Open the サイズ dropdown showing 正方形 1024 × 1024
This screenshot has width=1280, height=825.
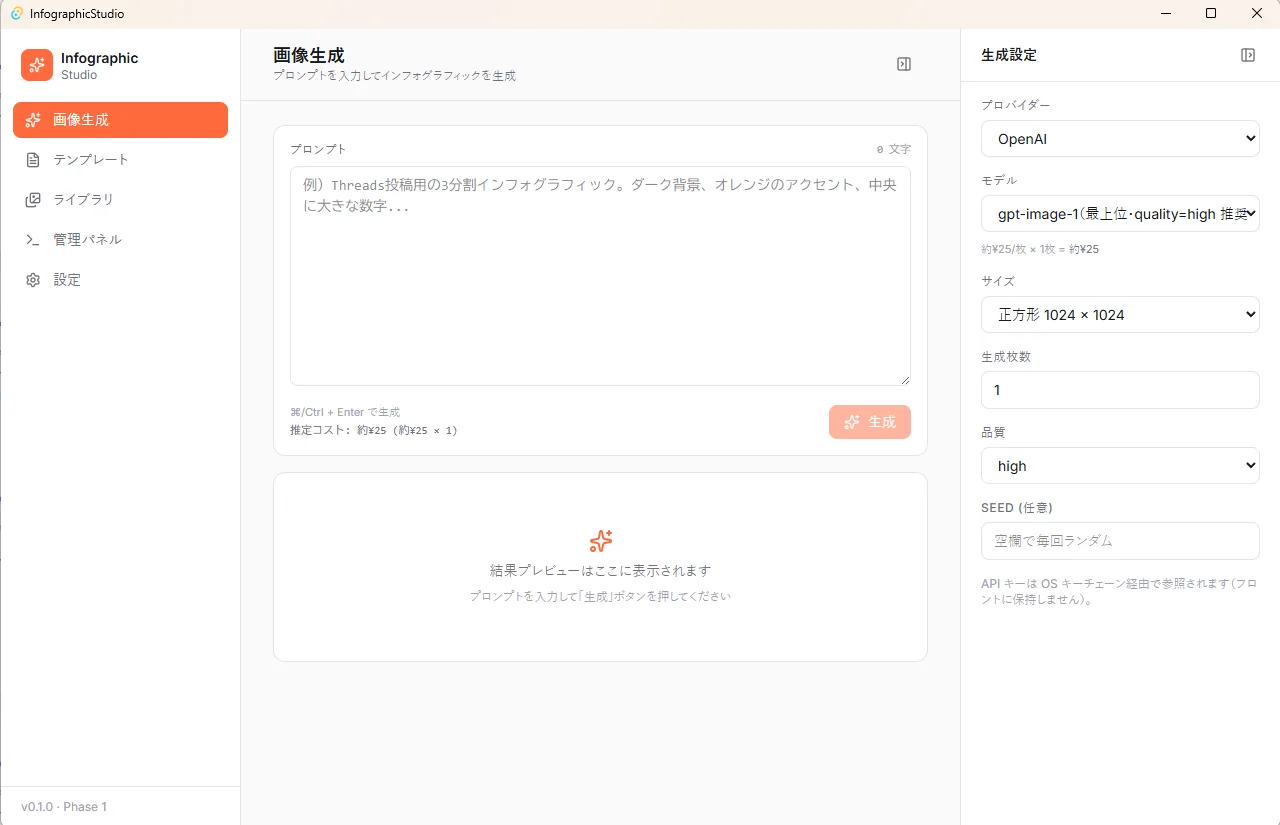click(1120, 314)
